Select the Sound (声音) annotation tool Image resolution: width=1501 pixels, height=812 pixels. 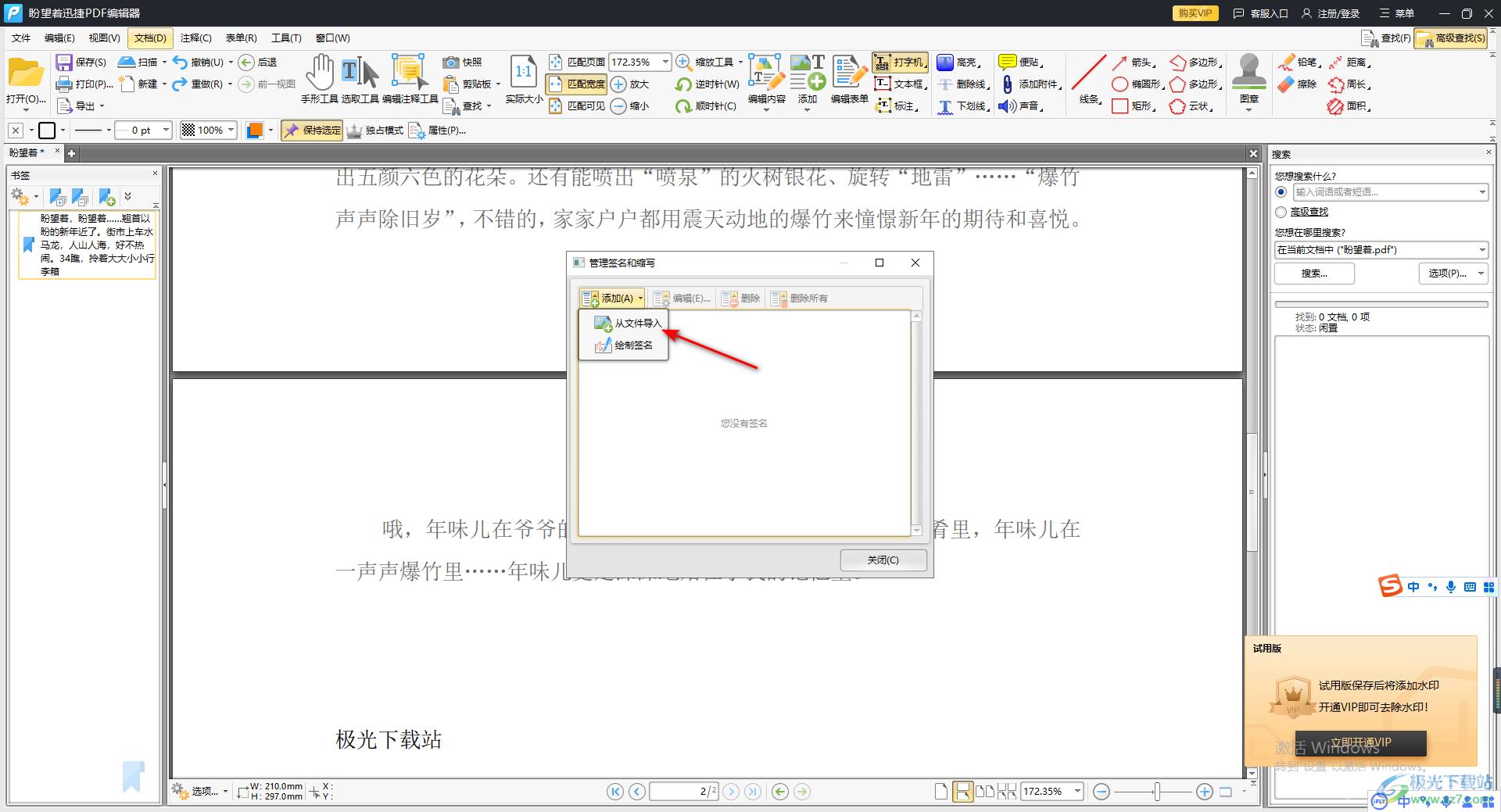pos(1022,106)
